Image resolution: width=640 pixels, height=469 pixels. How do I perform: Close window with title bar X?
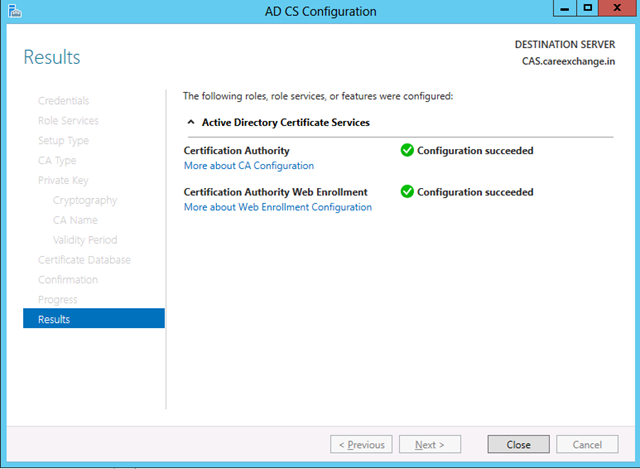pyautogui.click(x=617, y=8)
